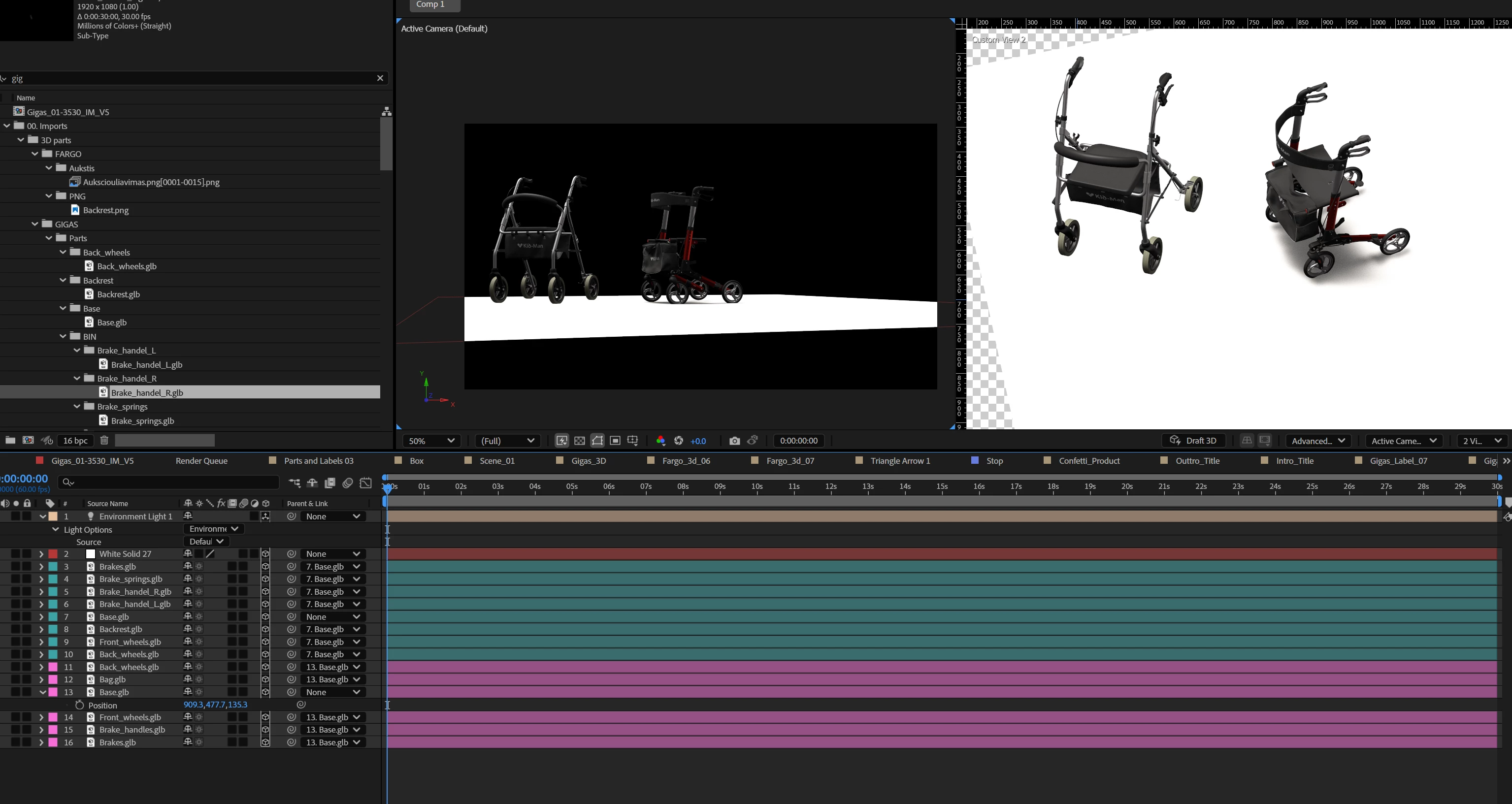This screenshot has width=1512, height=804.
Task: Toggle region of interest icon
Action: click(x=615, y=441)
